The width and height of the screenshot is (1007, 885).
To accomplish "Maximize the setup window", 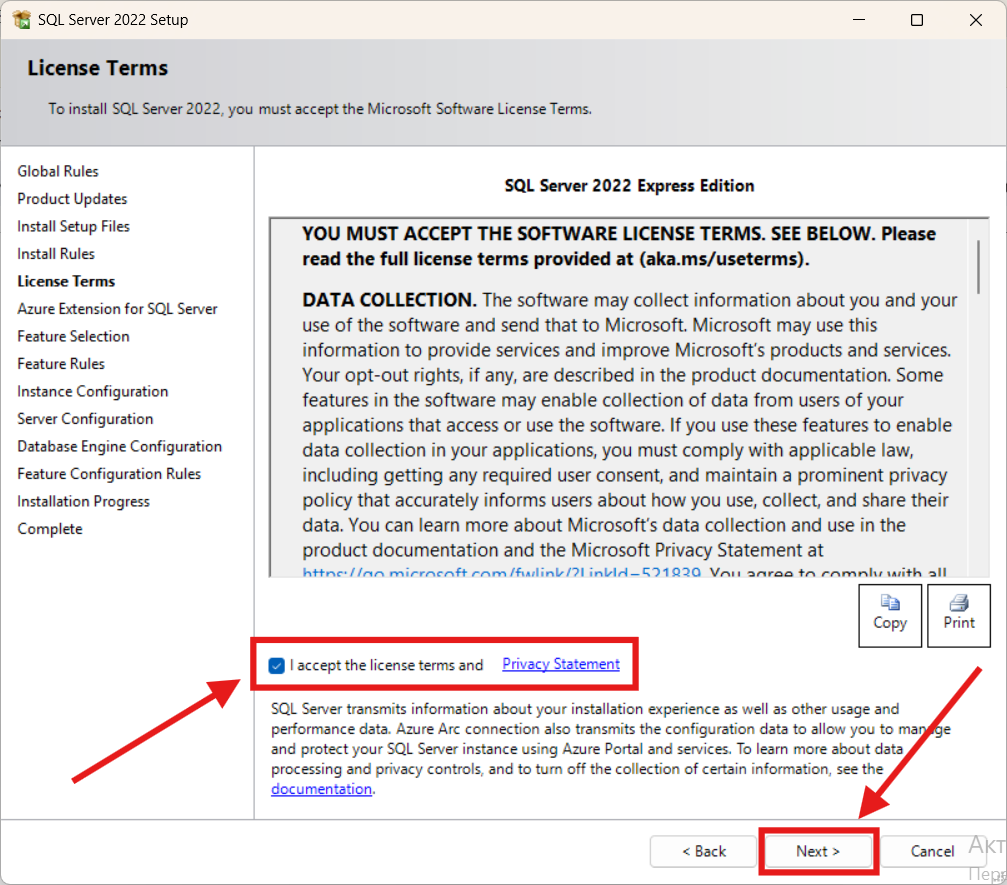I will pos(916,20).
